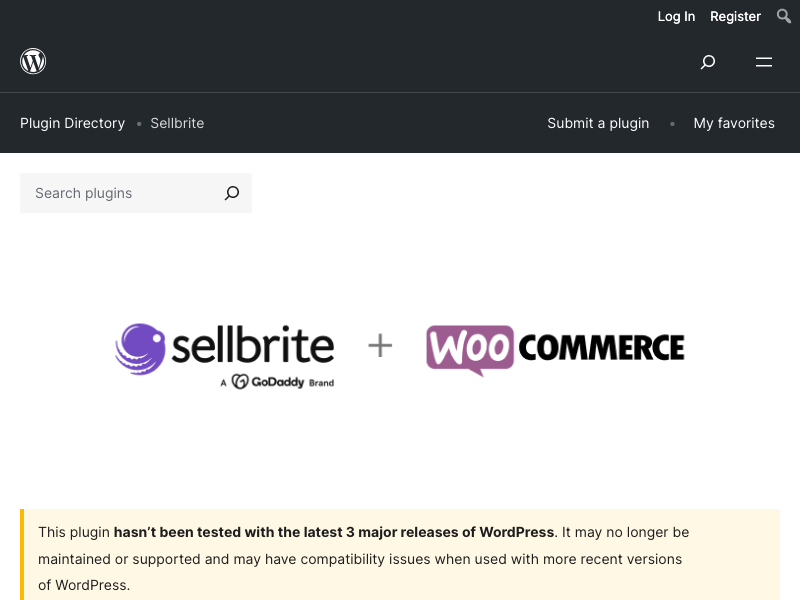This screenshot has height=600, width=800.
Task: Open the hamburger navigation menu
Action: click(764, 62)
